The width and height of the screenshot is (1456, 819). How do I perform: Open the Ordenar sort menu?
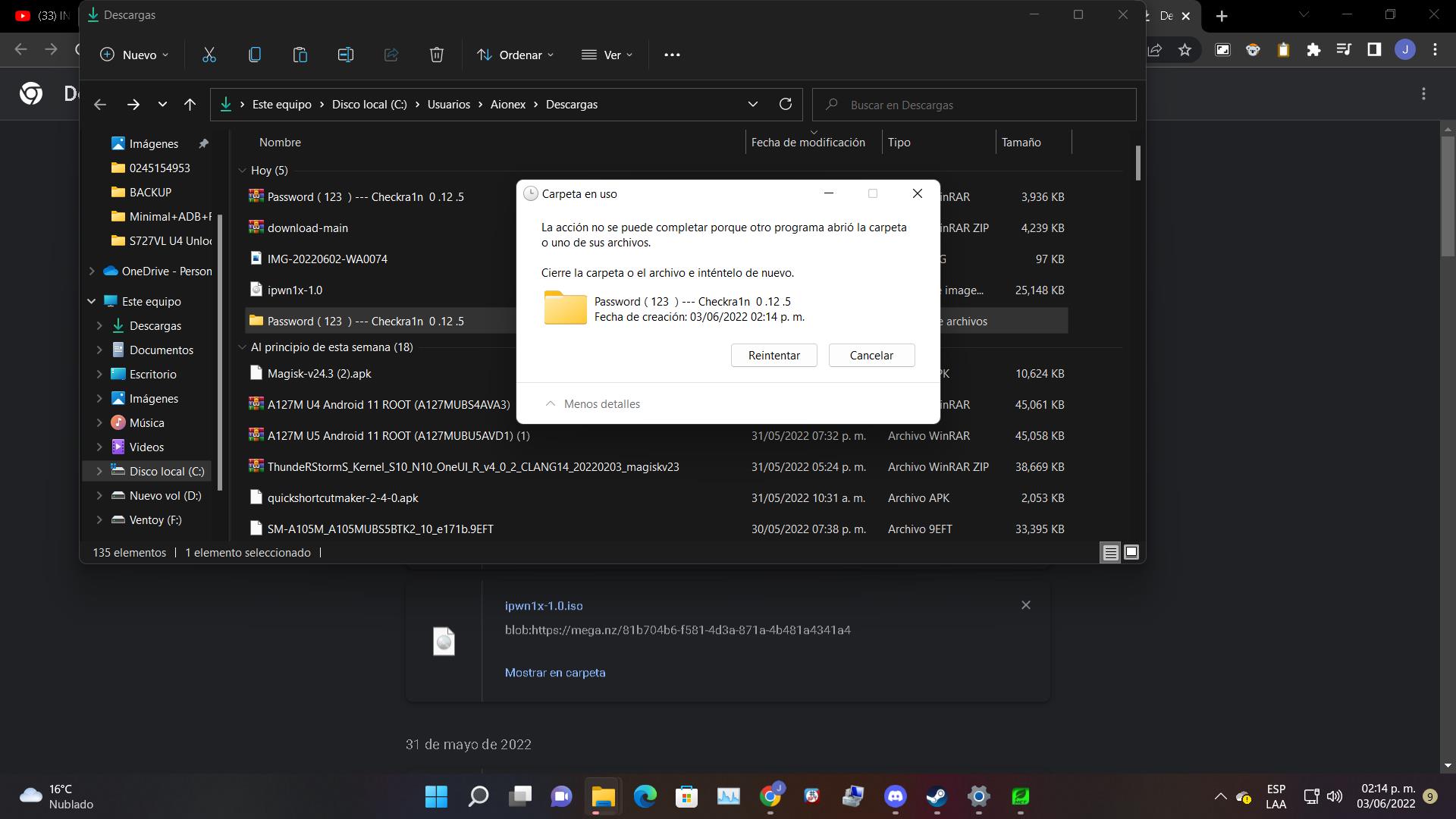516,55
